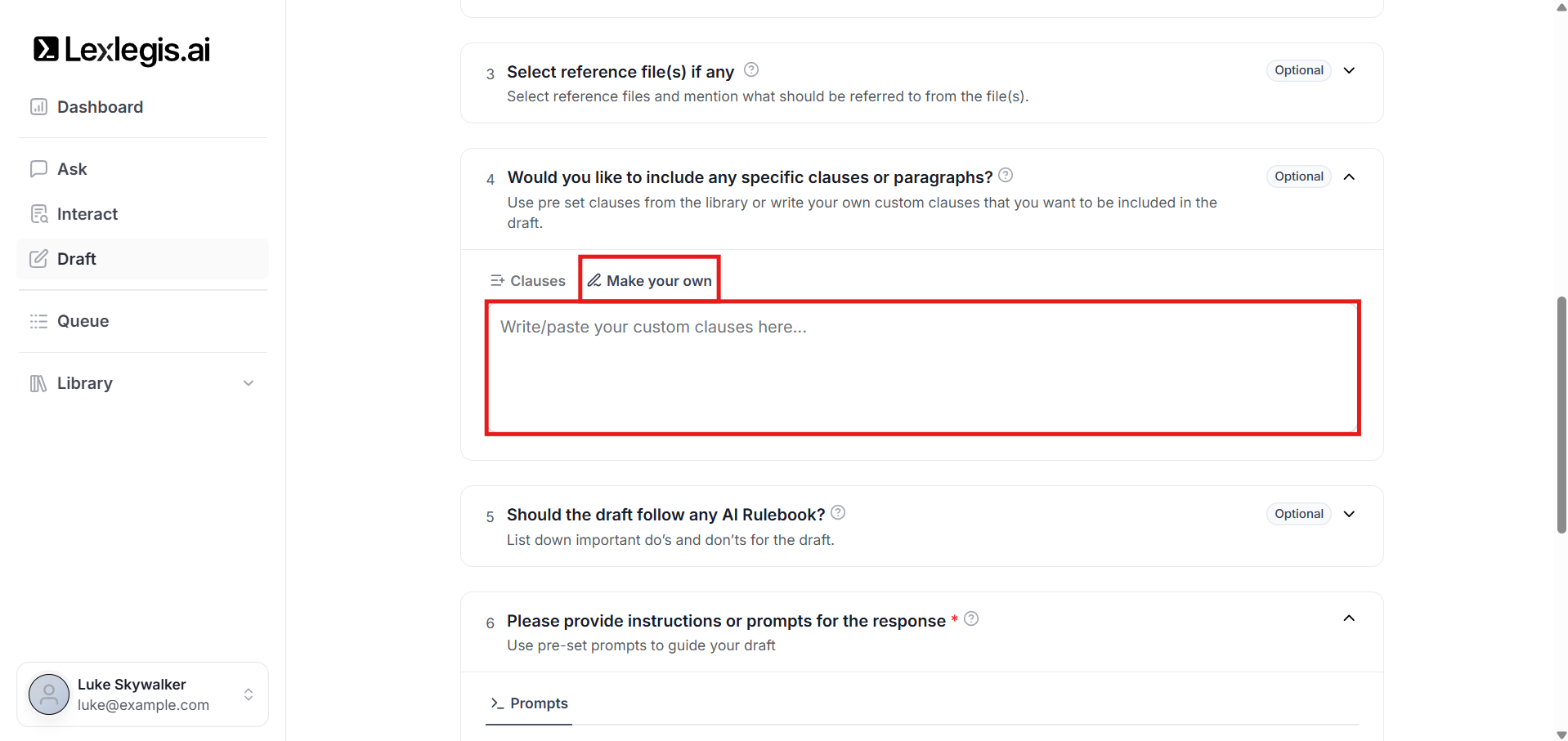Click help icon next to clauses question
The width and height of the screenshot is (1568, 741).
[x=1006, y=176]
